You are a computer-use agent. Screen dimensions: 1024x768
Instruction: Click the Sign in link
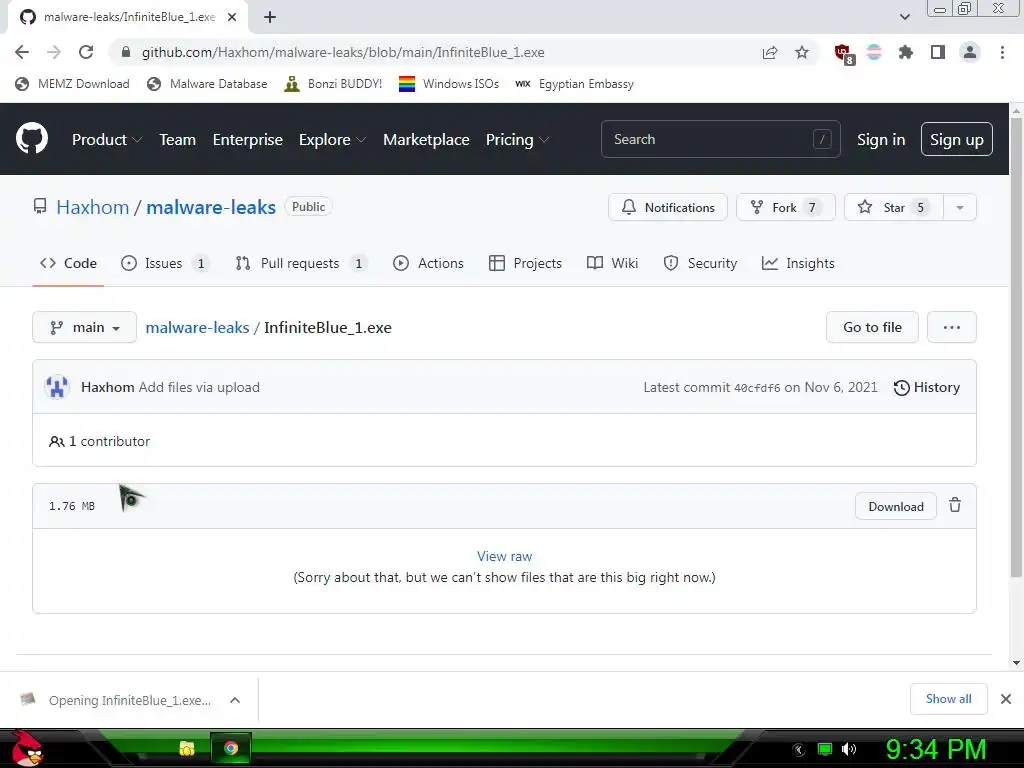coord(881,139)
